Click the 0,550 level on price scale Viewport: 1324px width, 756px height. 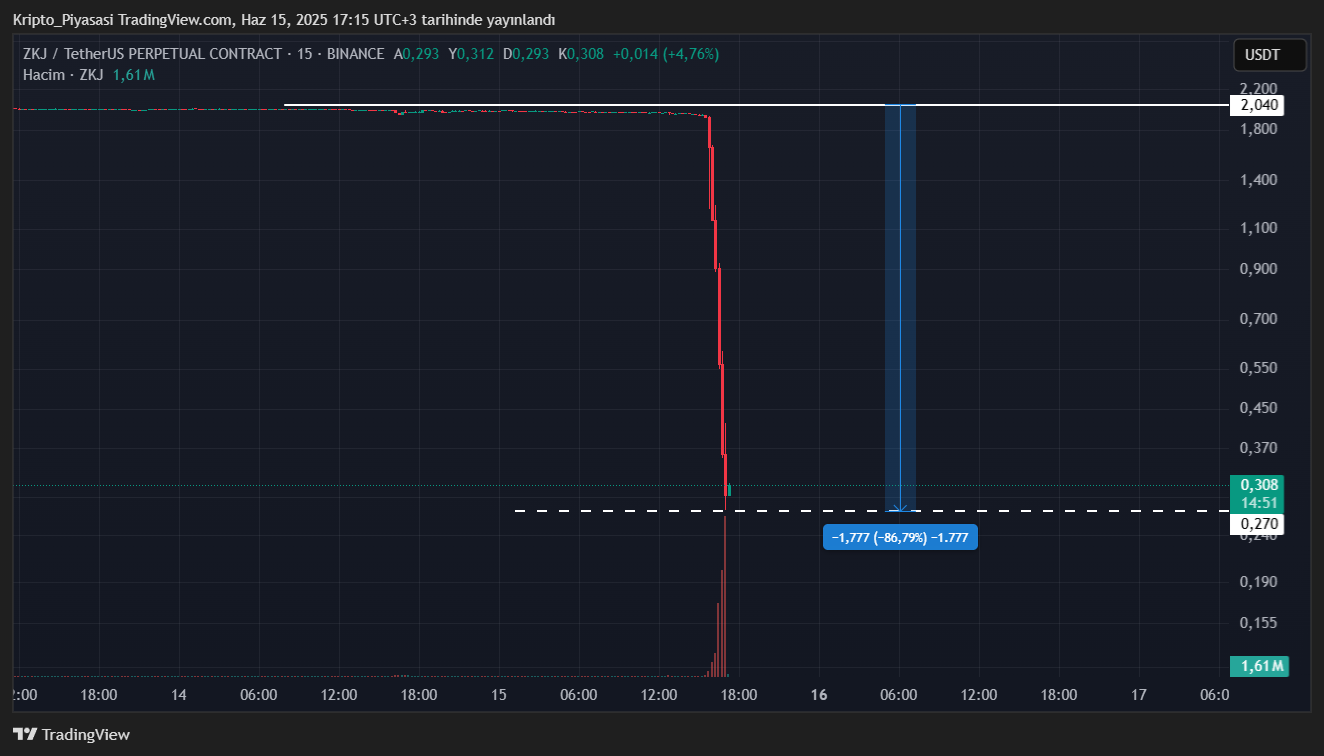point(1258,368)
